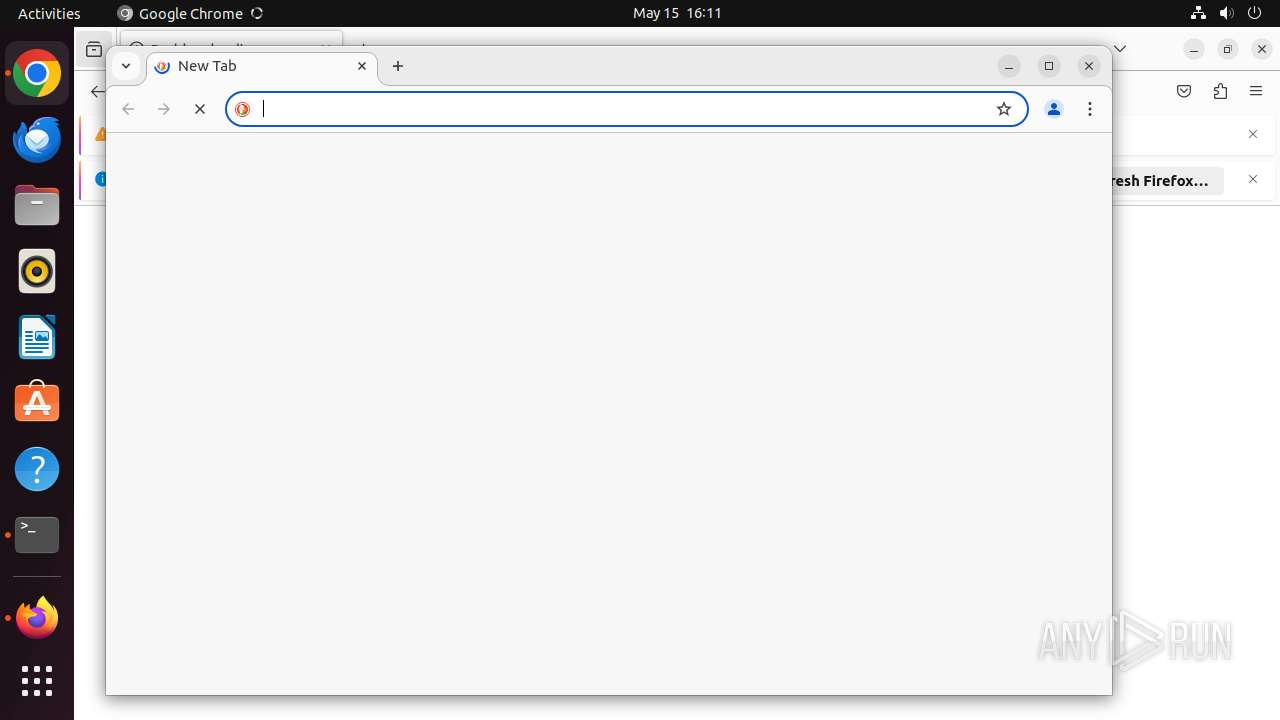Close the Chrome window
The width and height of the screenshot is (1280, 720).
coord(1089,66)
